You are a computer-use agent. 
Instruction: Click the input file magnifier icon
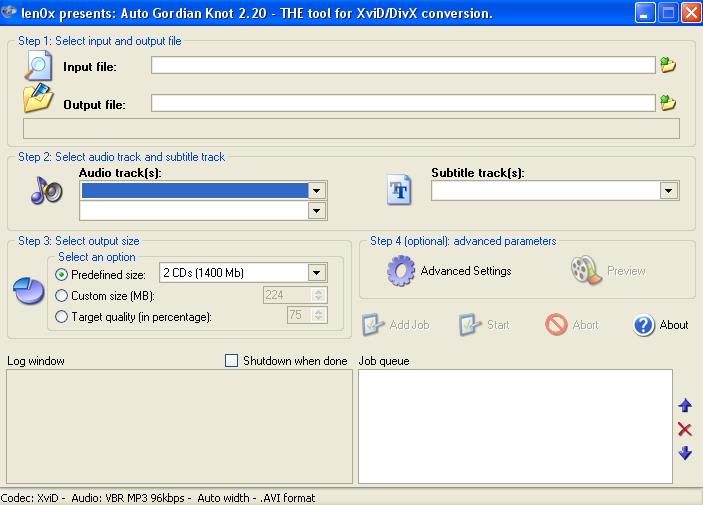click(39, 66)
